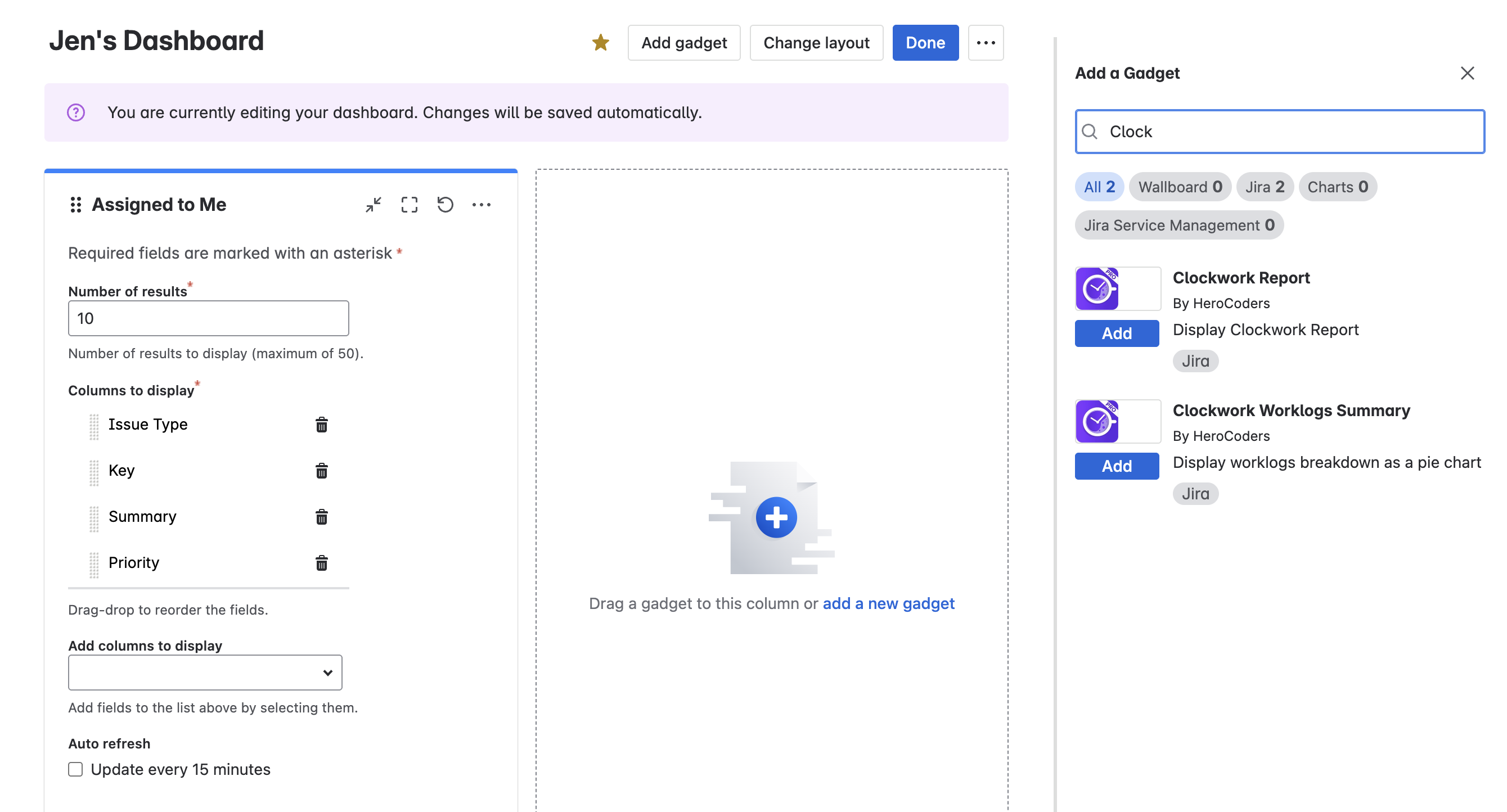
Task: Click the Done button
Action: pos(925,43)
